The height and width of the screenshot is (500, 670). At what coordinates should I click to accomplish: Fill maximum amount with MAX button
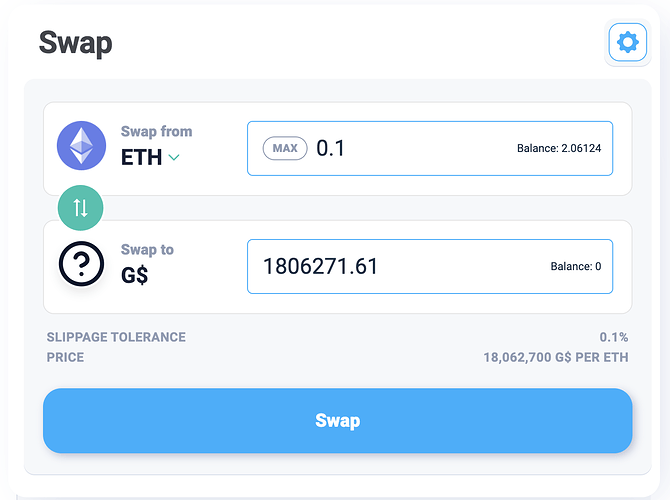coord(285,148)
